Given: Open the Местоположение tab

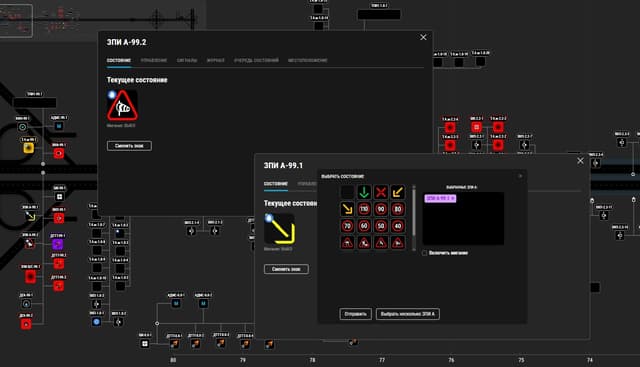Looking at the screenshot, I should (308, 60).
